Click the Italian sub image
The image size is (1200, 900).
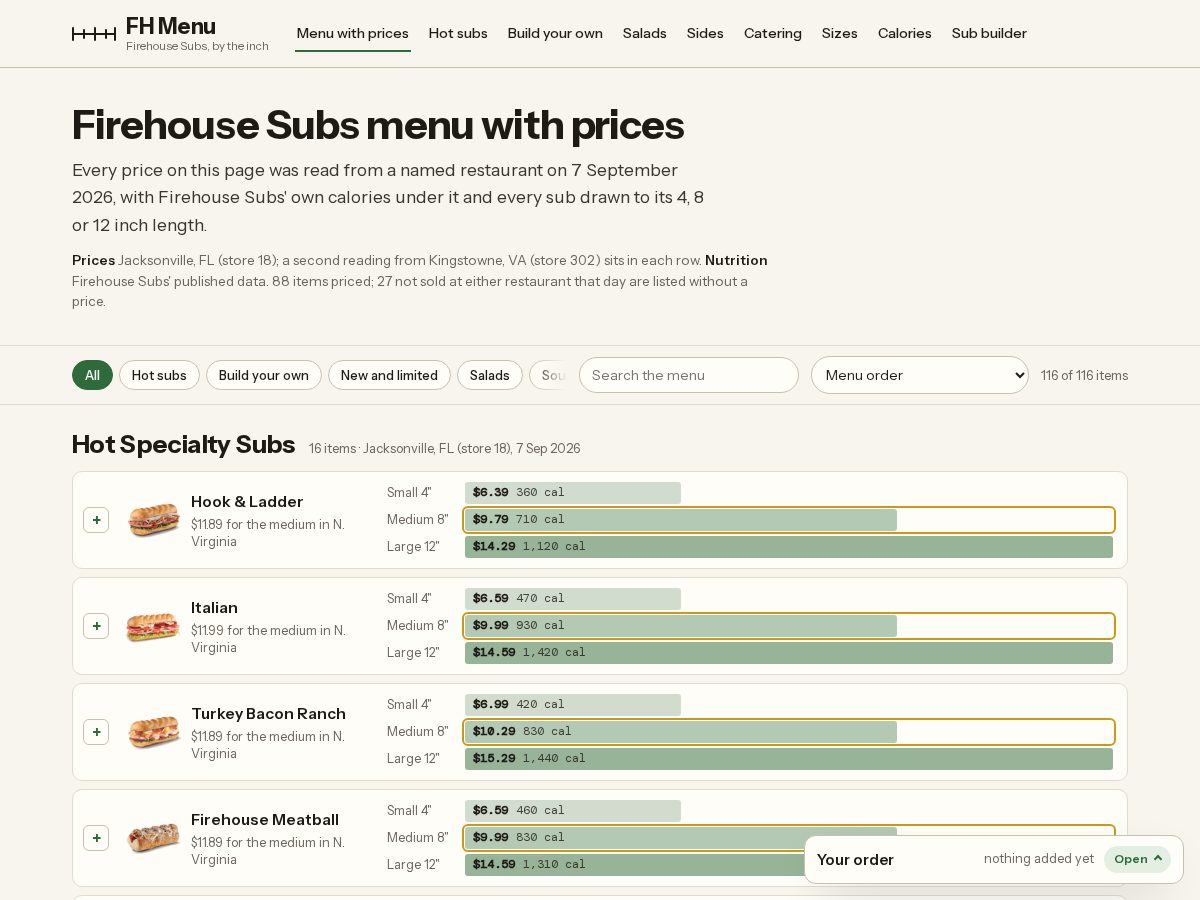[x=154, y=626]
